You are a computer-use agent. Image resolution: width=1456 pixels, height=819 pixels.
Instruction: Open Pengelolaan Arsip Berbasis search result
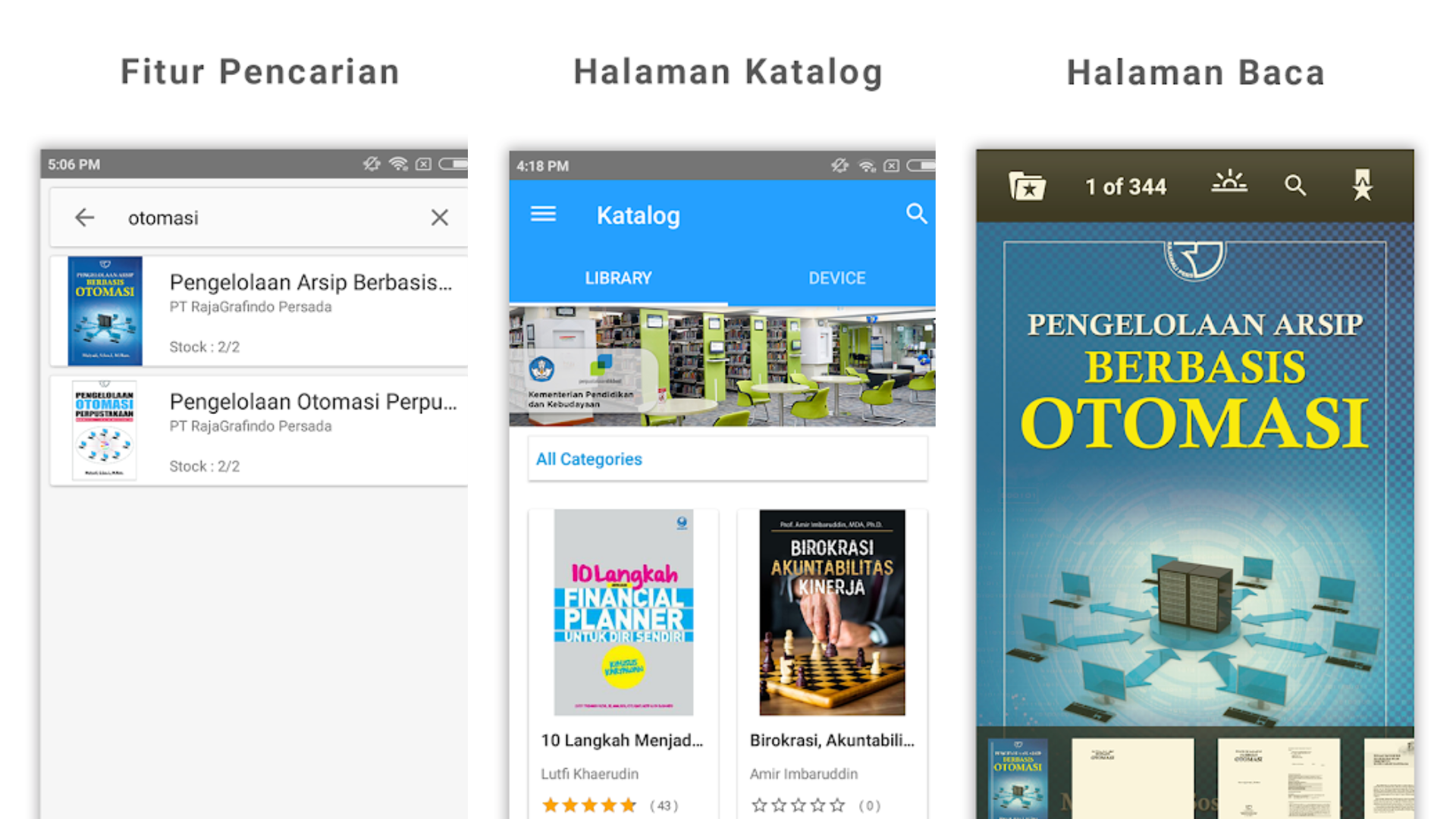pyautogui.click(x=259, y=312)
